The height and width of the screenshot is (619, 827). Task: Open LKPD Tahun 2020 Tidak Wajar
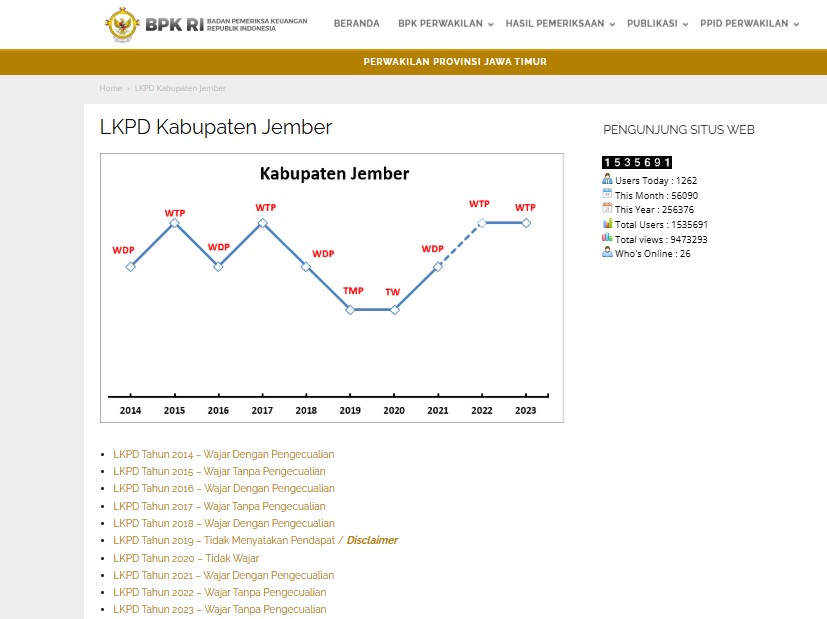tap(186, 558)
